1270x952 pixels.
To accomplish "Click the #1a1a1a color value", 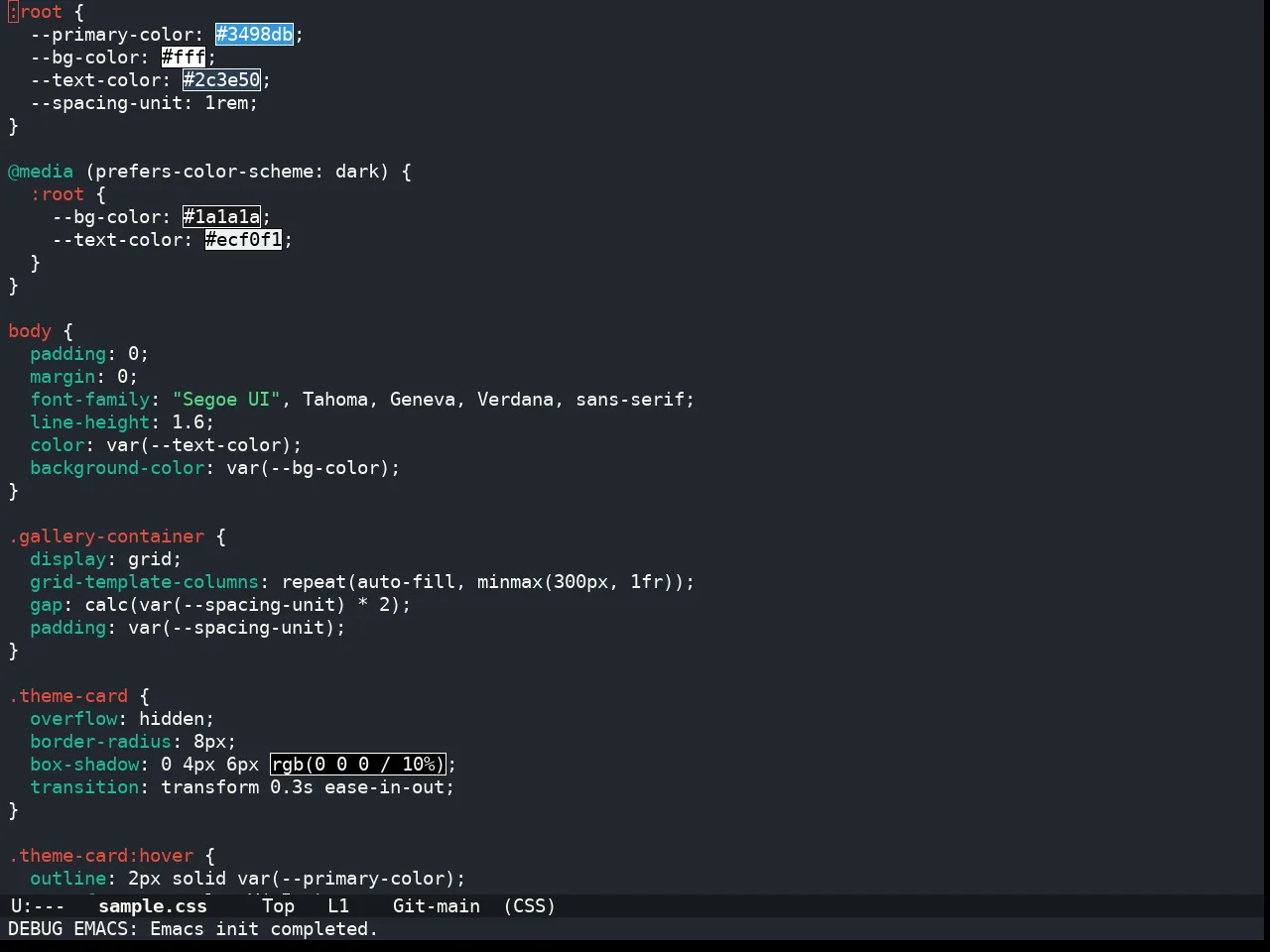I will pyautogui.click(x=222, y=217).
